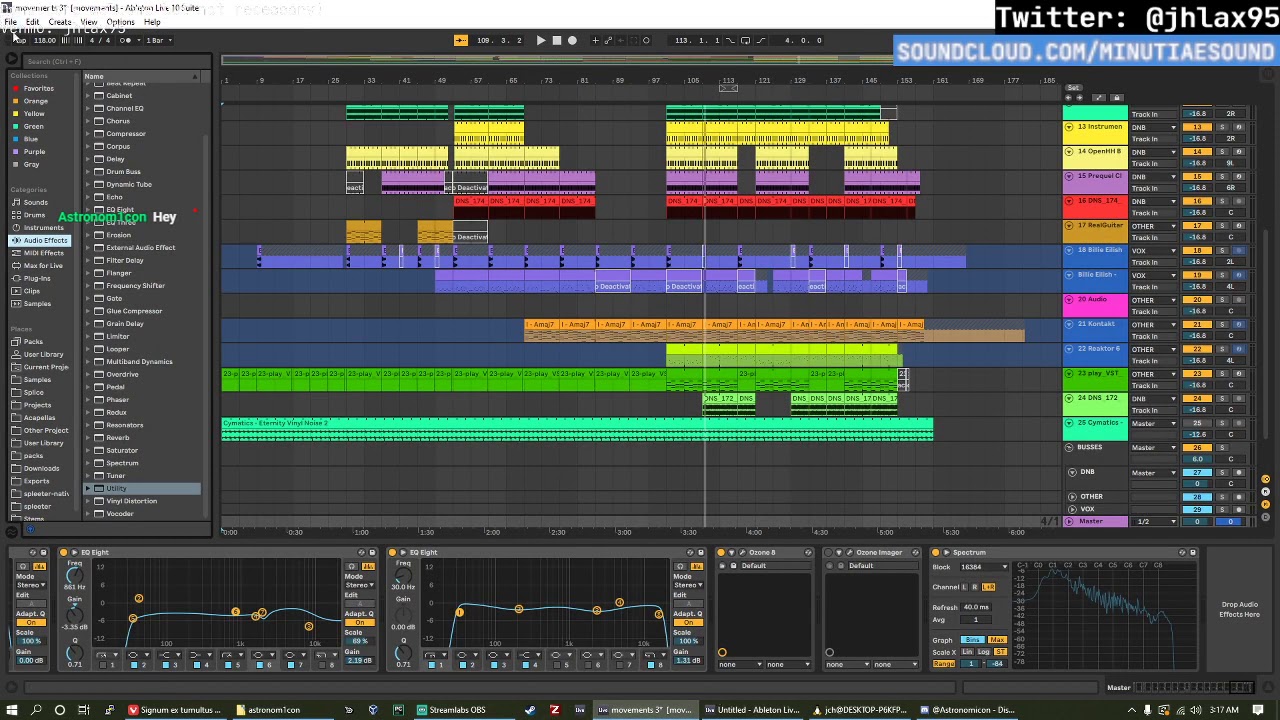The height and width of the screenshot is (720, 1280).
Task: Open quantization menu showing 1 Bar
Action: 158,40
